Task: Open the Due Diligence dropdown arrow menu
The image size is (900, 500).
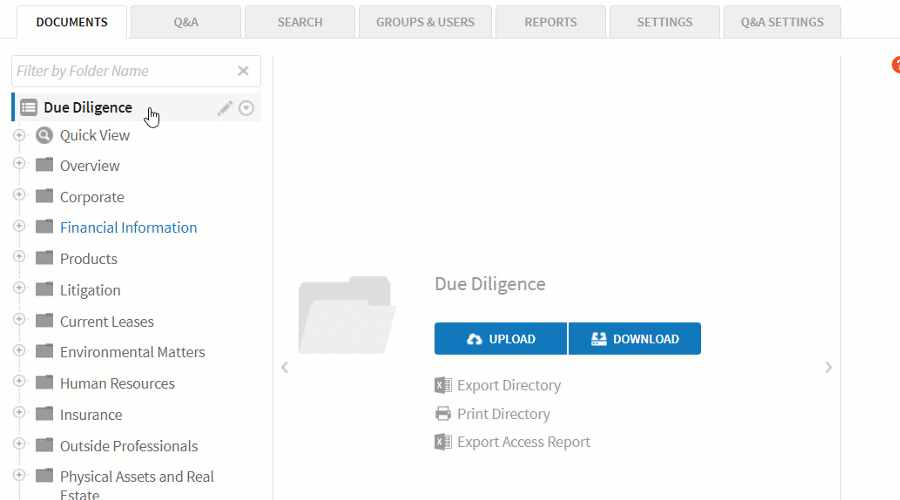Action: (246, 108)
